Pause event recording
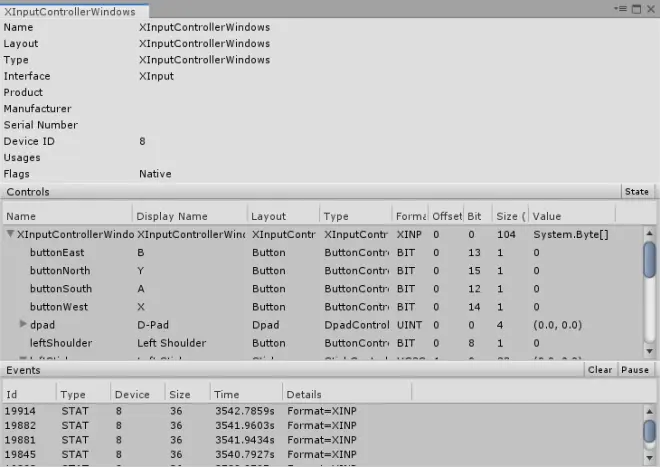This screenshot has height=467, width=660. (635, 370)
